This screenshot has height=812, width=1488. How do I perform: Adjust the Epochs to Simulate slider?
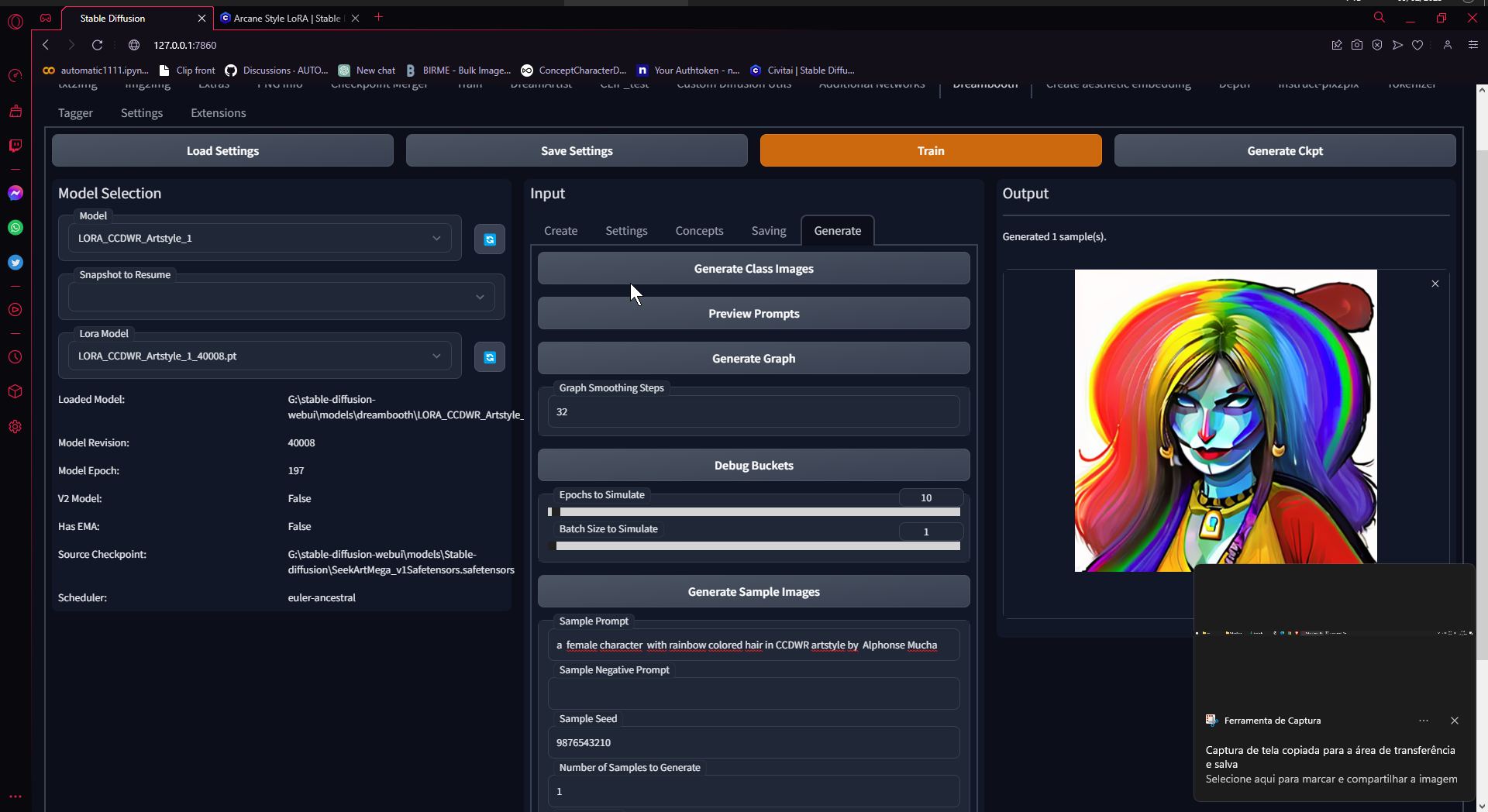753,512
